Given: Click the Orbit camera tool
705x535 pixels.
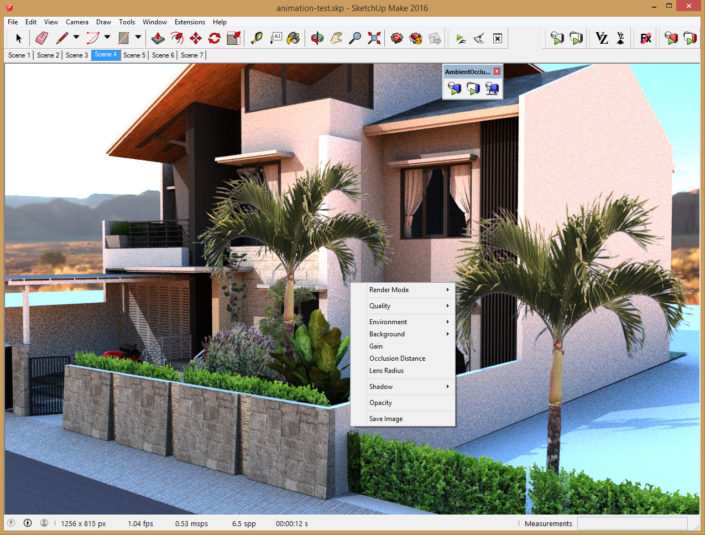Looking at the screenshot, I should point(318,38).
